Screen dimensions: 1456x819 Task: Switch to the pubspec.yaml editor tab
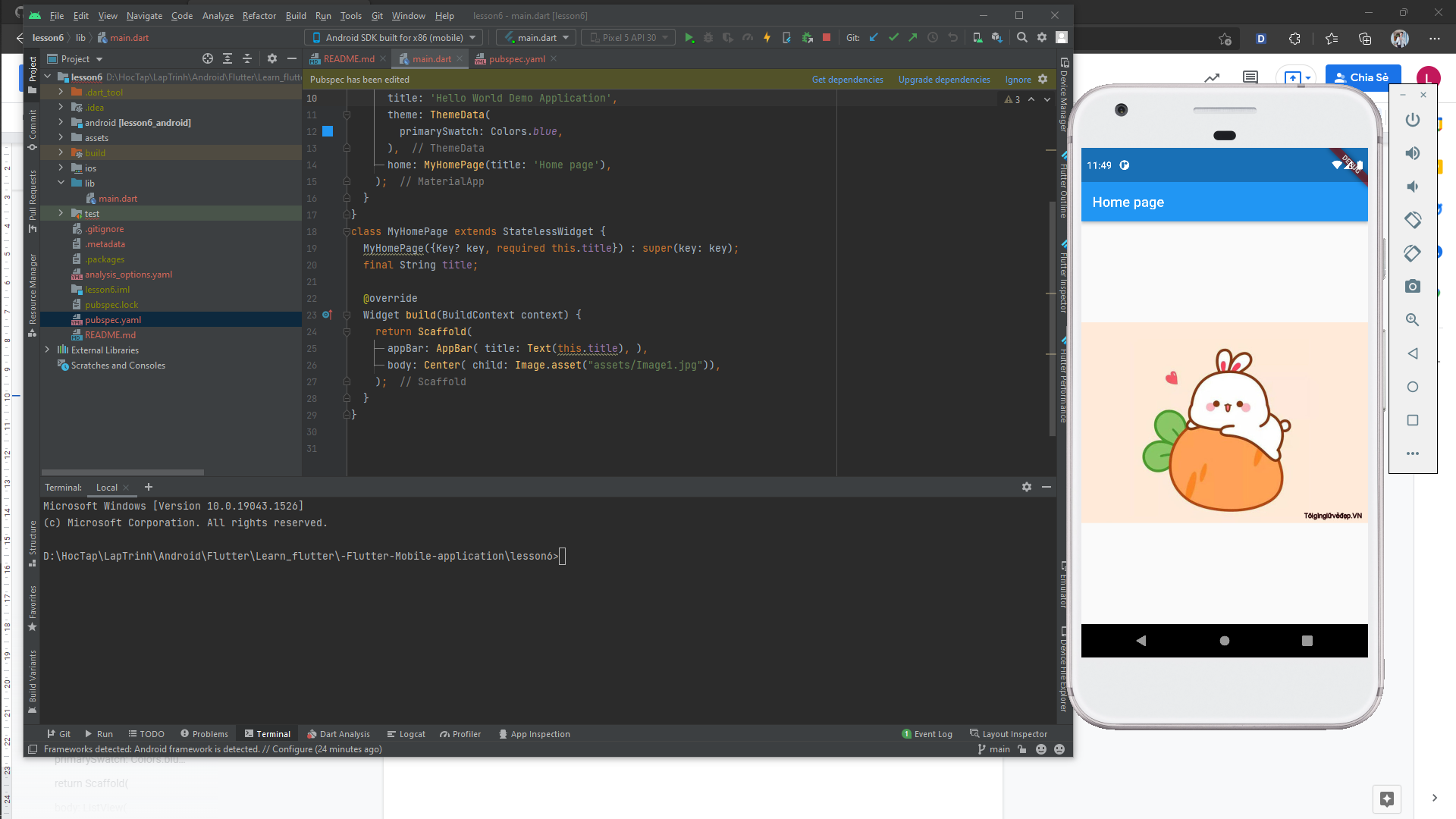(516, 58)
